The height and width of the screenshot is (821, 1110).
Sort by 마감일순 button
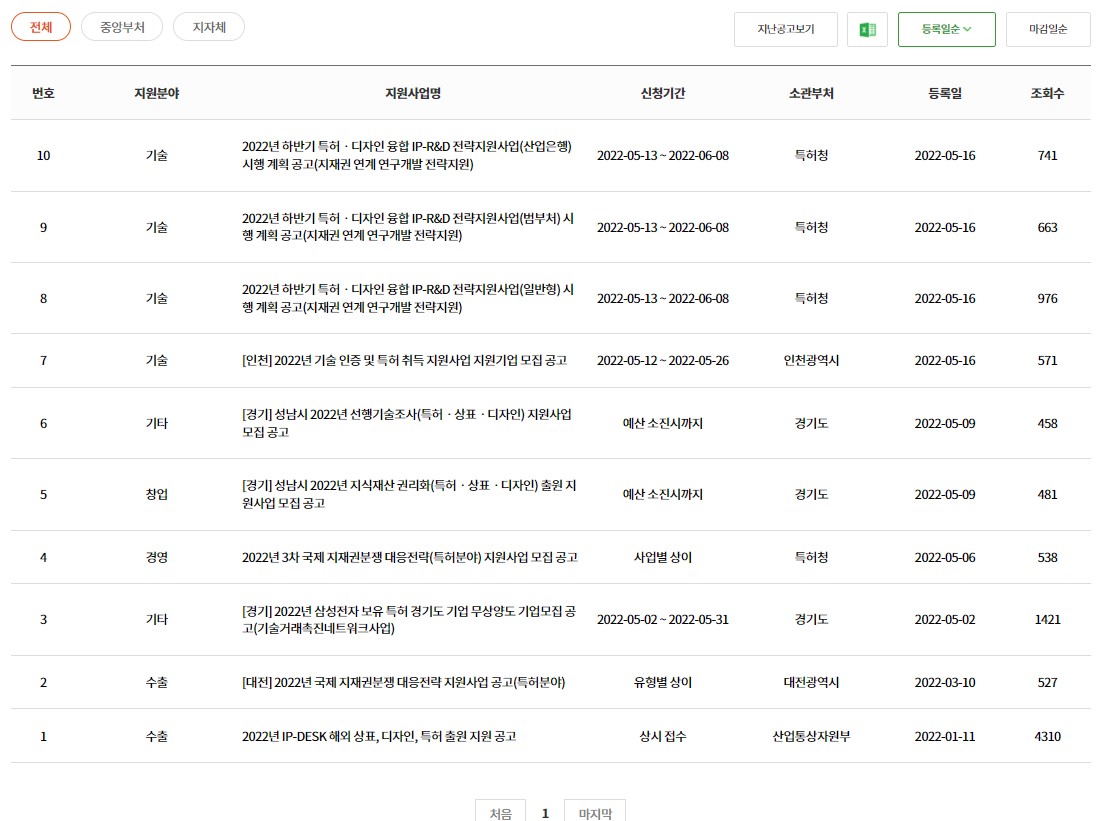click(x=1047, y=29)
